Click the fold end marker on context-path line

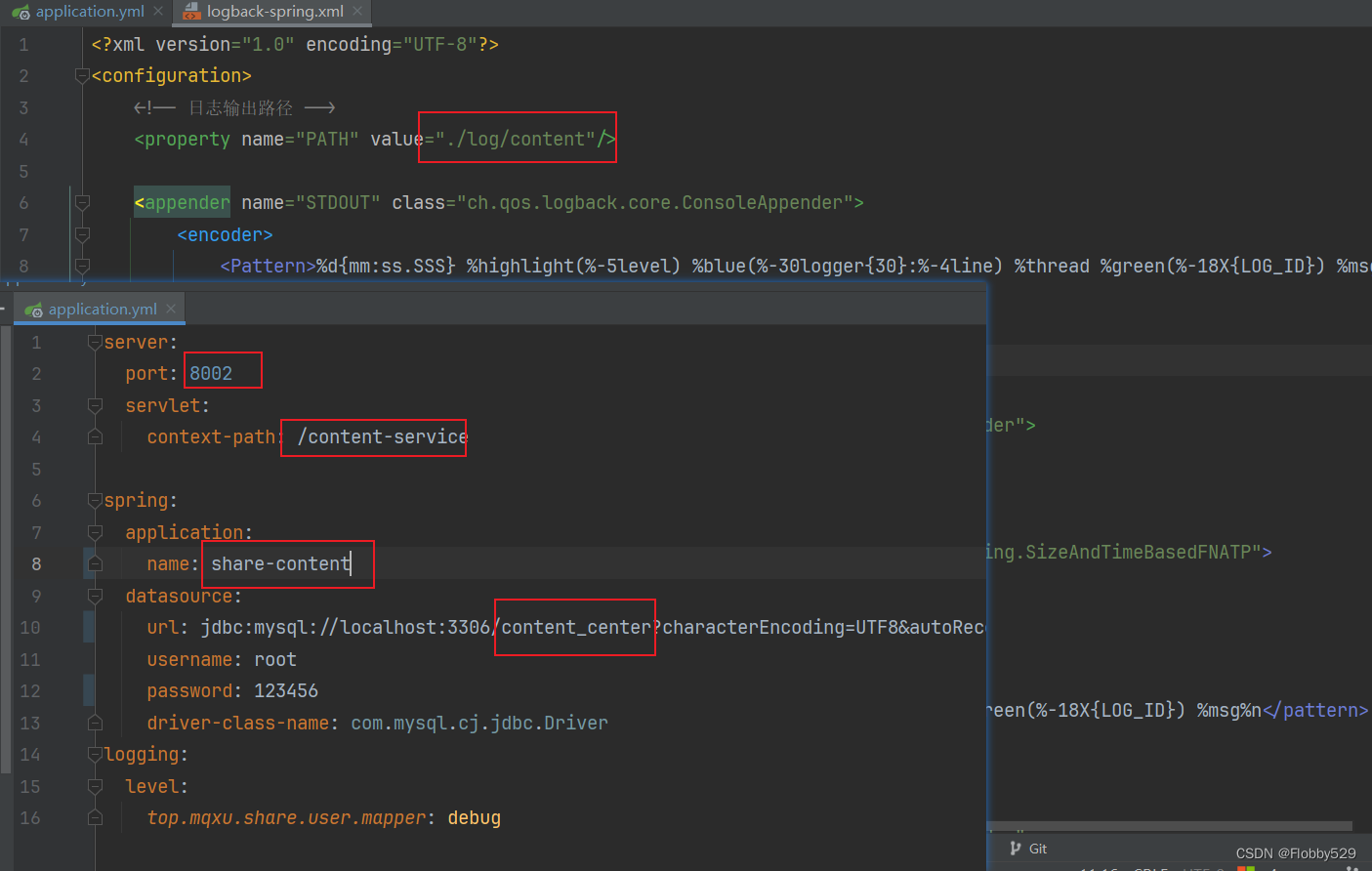(x=95, y=437)
